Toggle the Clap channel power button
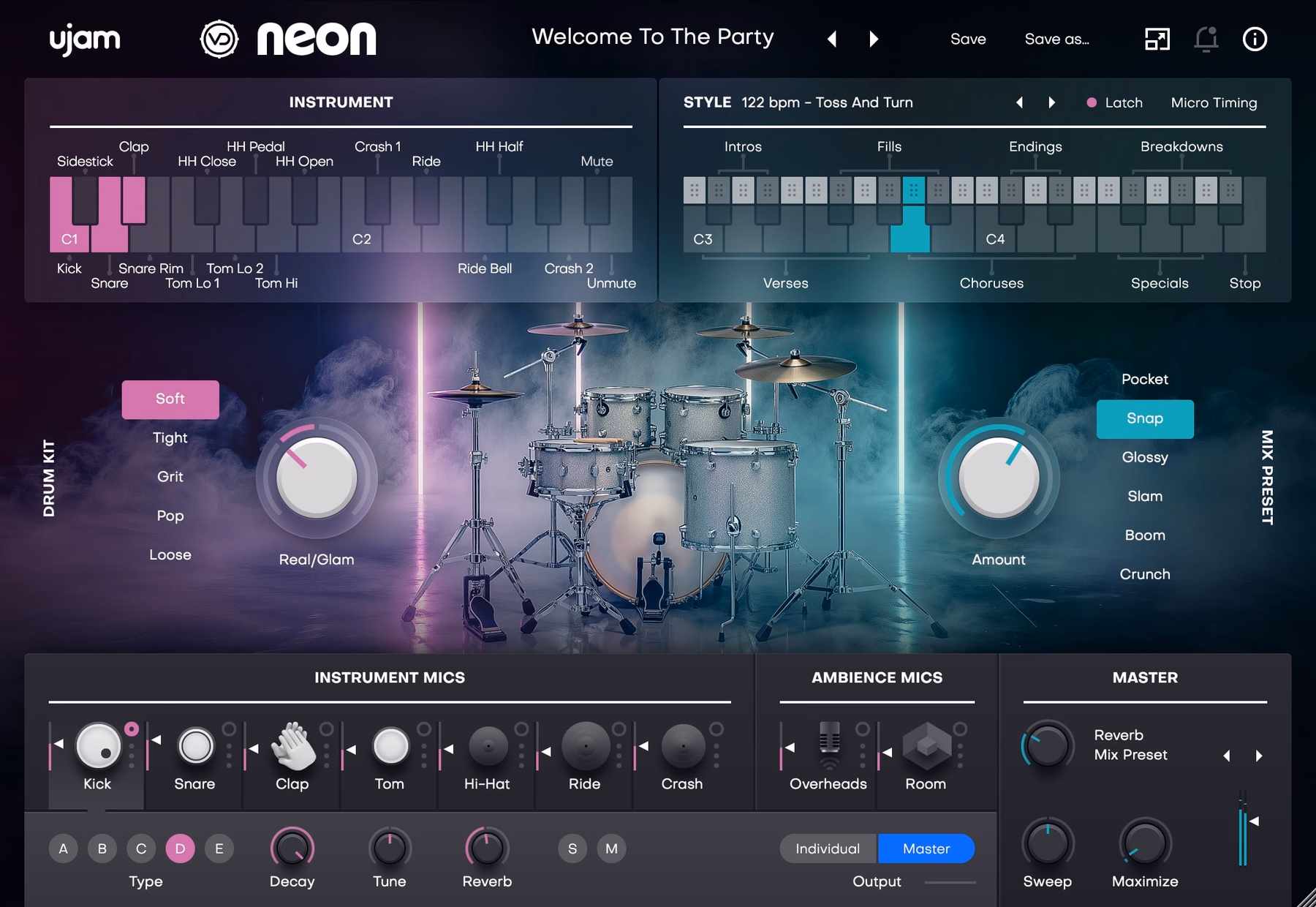The image size is (1316, 907). click(326, 729)
